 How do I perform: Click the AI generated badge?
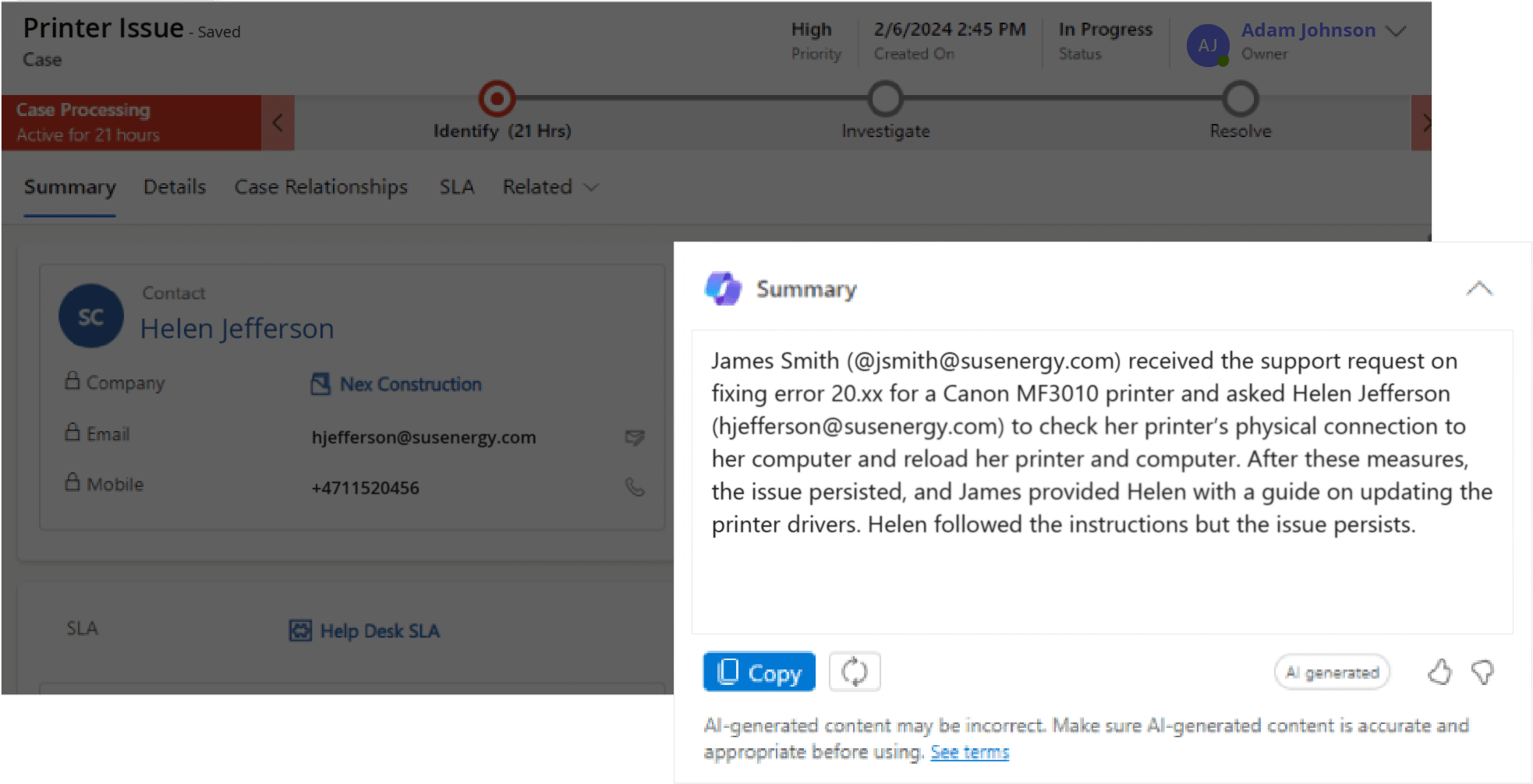coord(1332,672)
